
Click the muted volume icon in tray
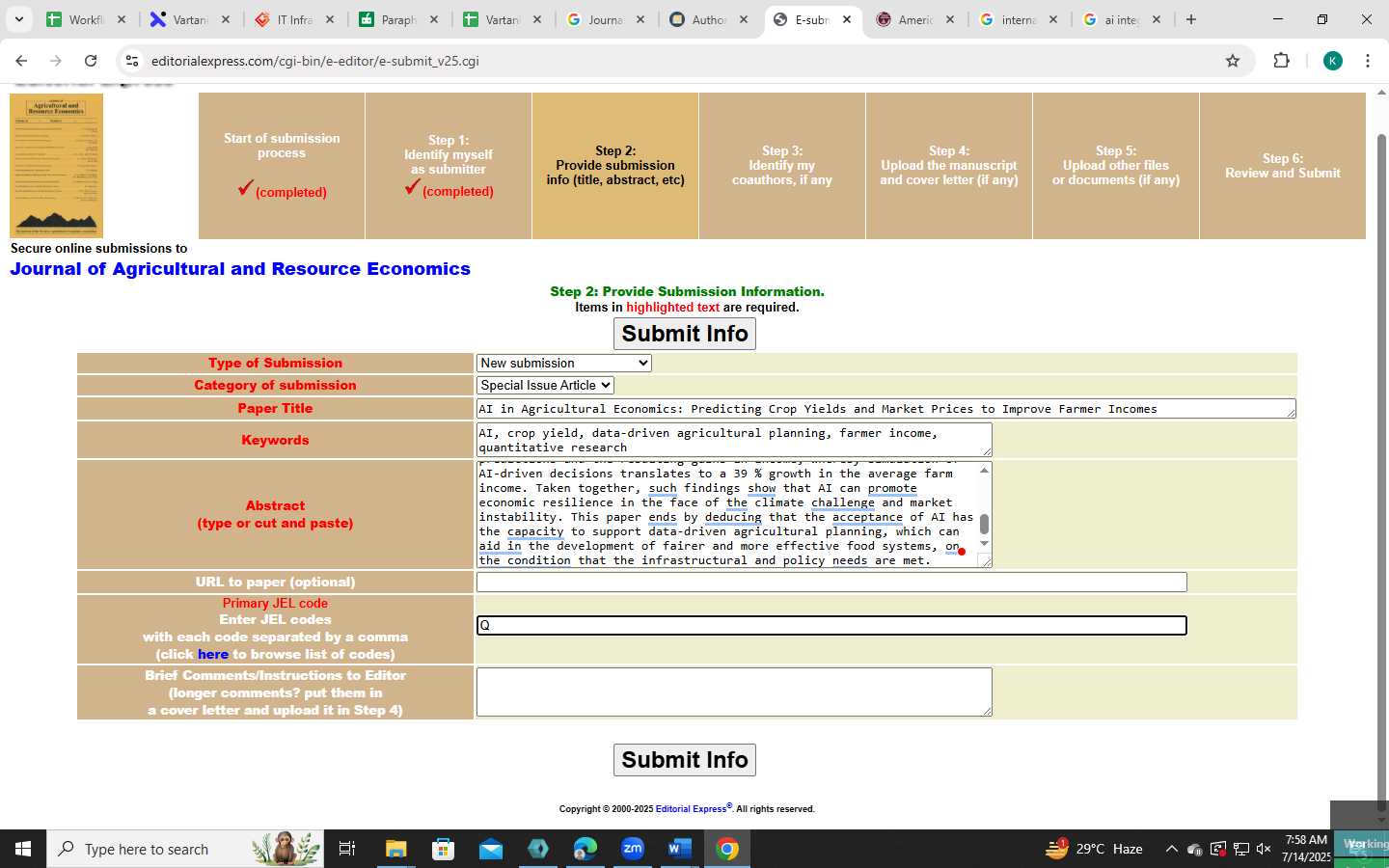1264,849
